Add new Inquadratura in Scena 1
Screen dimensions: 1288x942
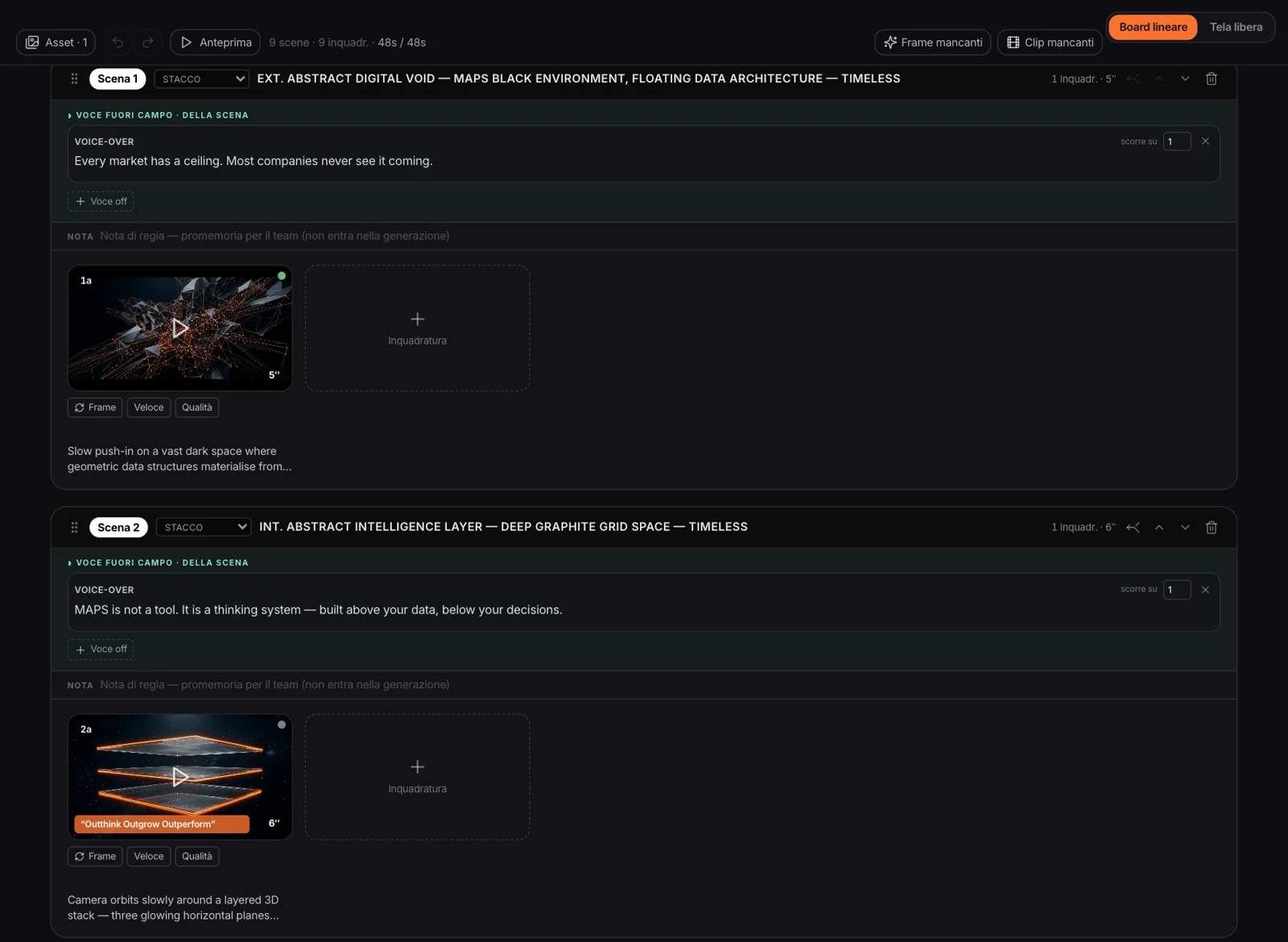417,328
